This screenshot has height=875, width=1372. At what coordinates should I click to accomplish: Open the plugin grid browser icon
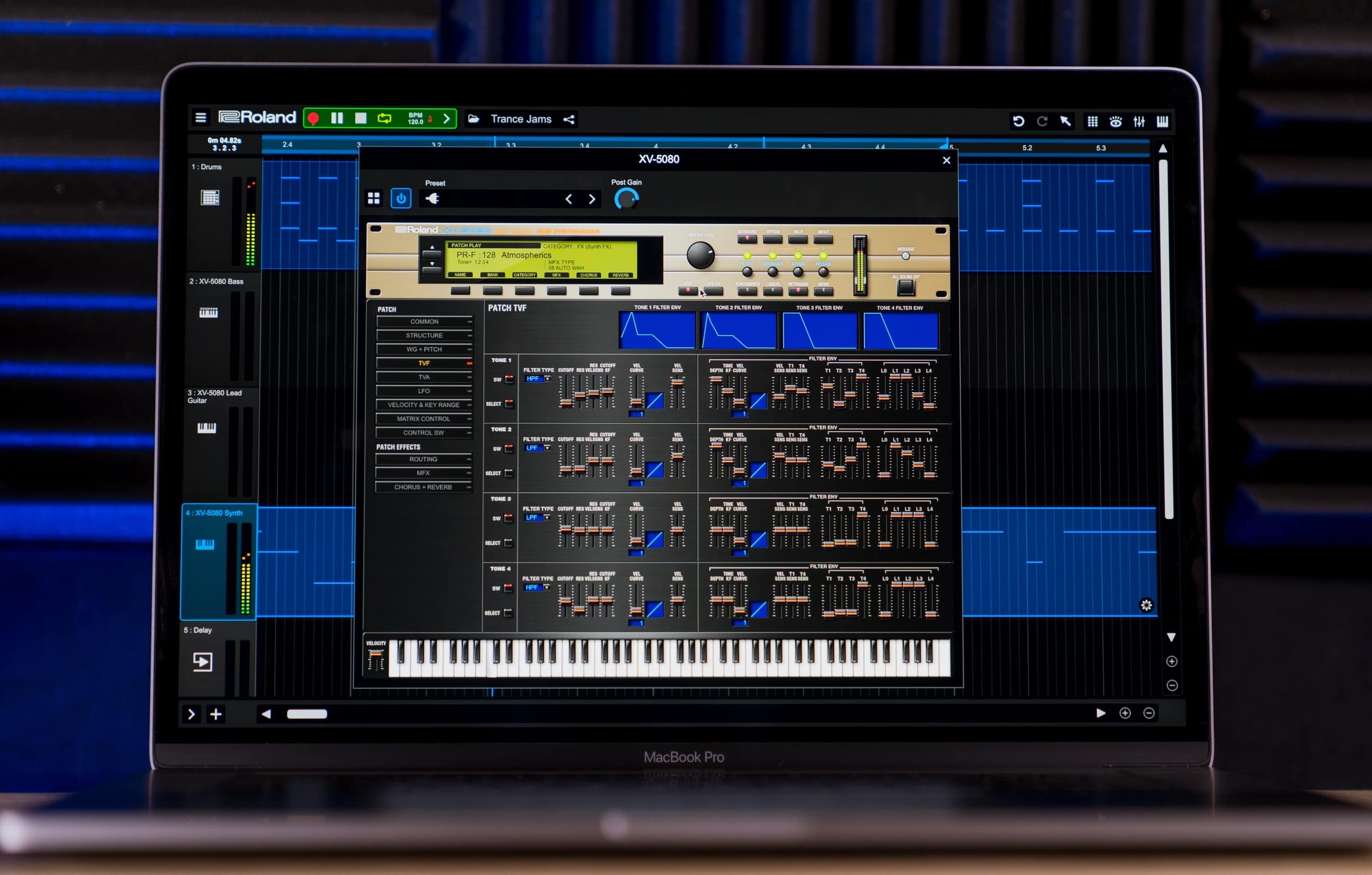(374, 198)
